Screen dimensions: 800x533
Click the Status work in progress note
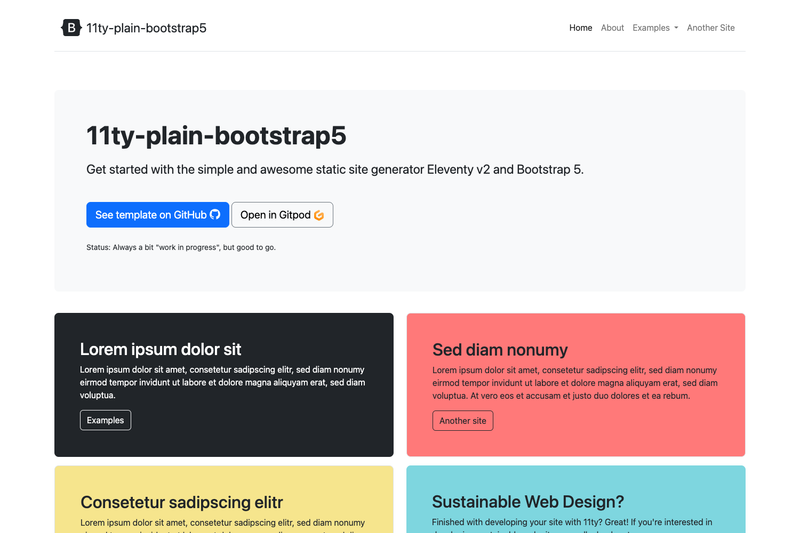pos(181,247)
